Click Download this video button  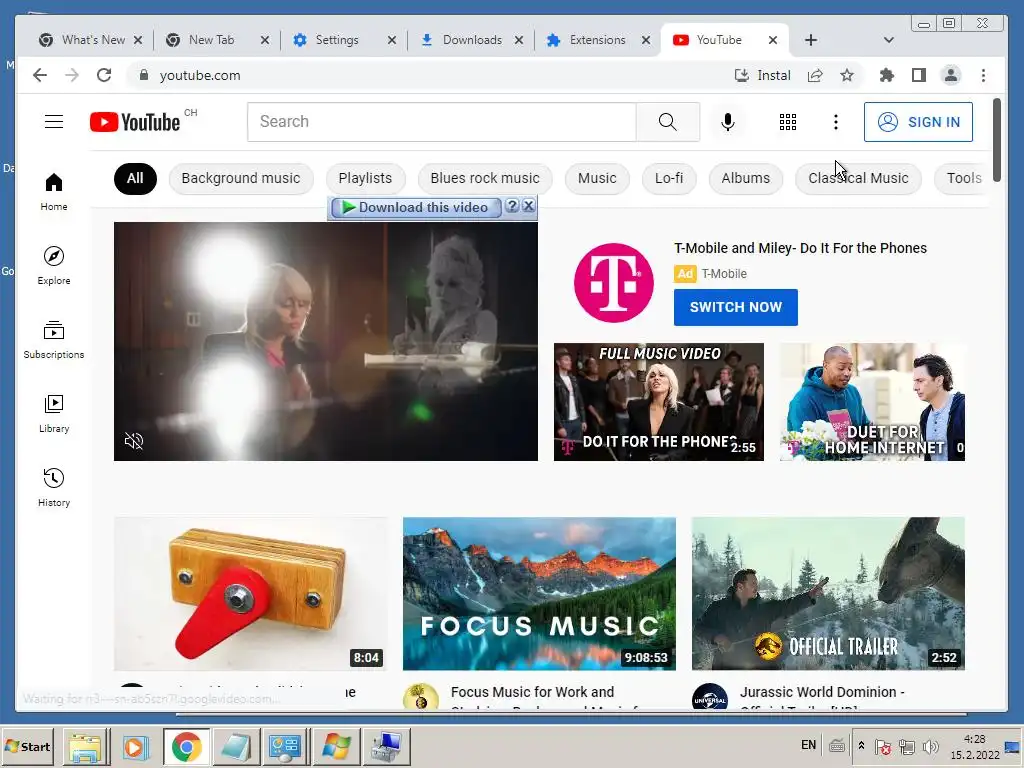pyautogui.click(x=416, y=207)
